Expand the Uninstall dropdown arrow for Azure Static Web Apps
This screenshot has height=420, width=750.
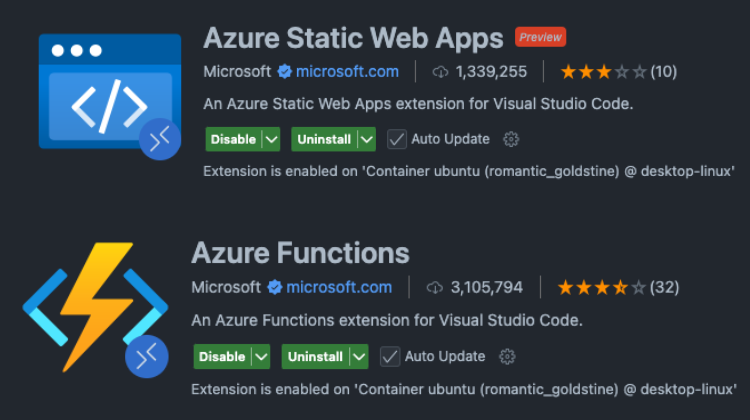point(367,139)
